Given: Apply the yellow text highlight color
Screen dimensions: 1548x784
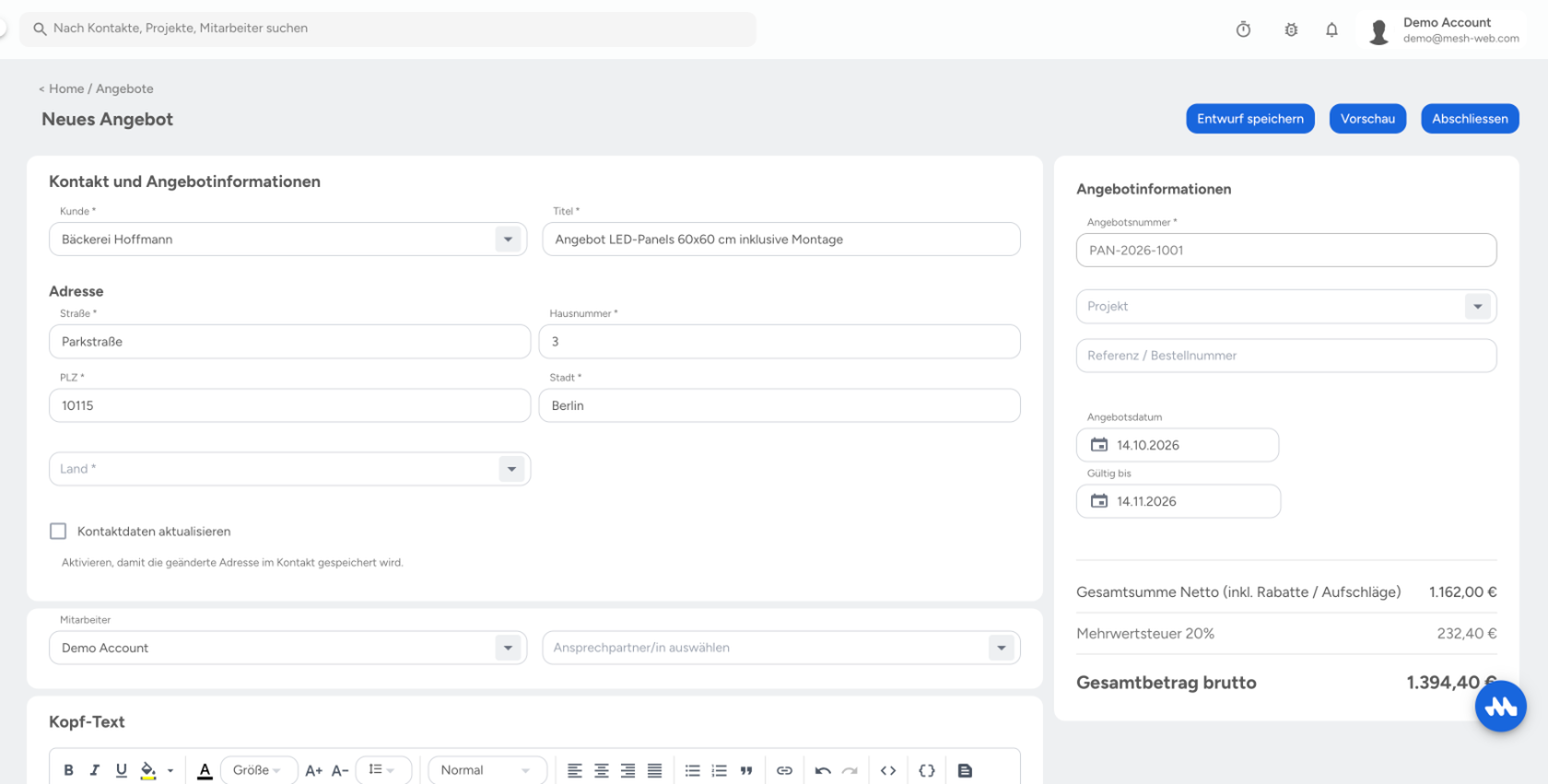Looking at the screenshot, I should tap(147, 770).
